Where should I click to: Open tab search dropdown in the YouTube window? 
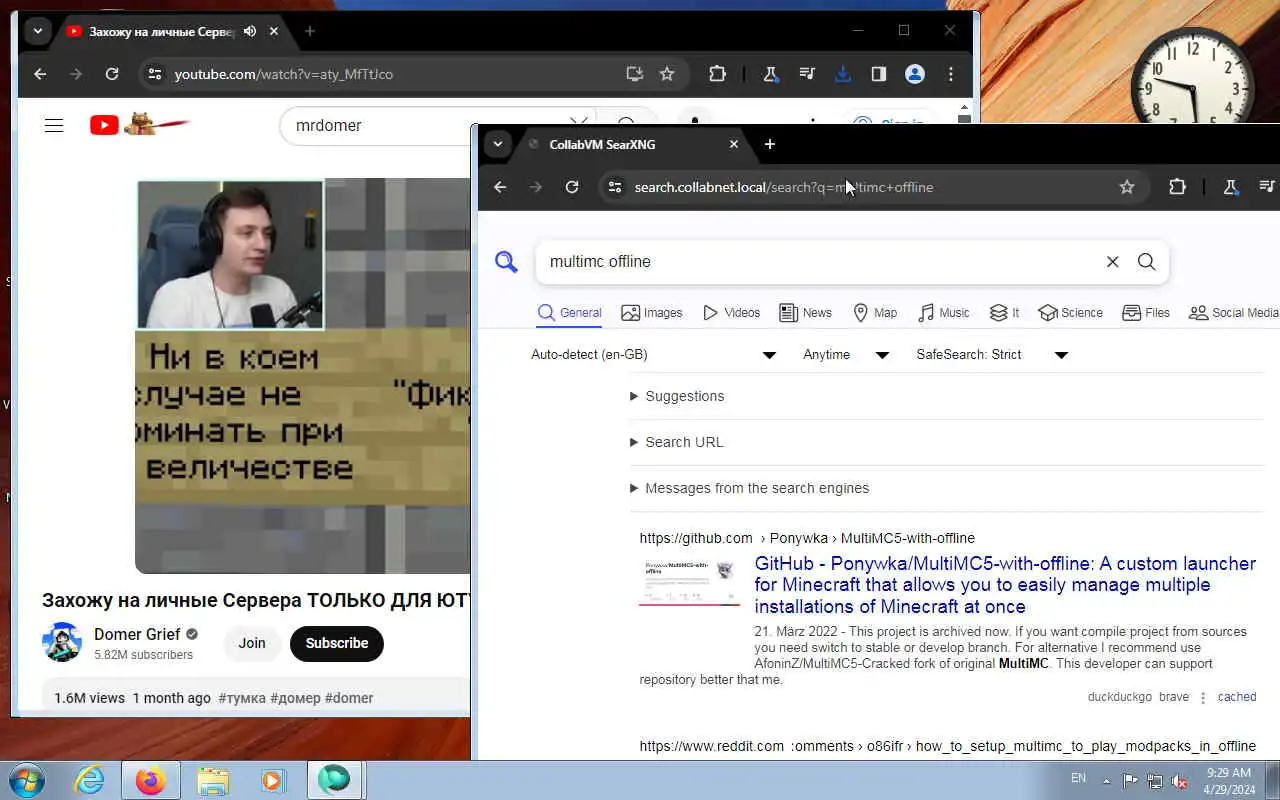pyautogui.click(x=37, y=31)
